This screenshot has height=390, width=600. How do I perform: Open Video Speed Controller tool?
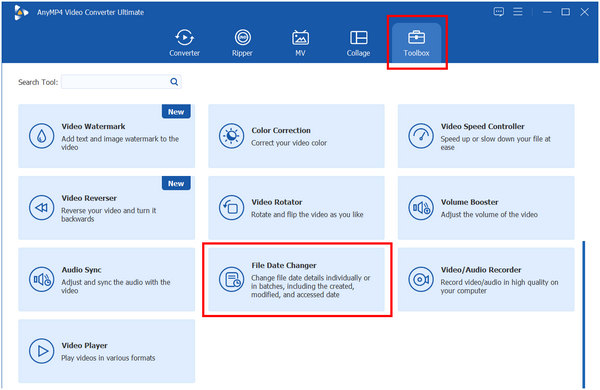(486, 136)
